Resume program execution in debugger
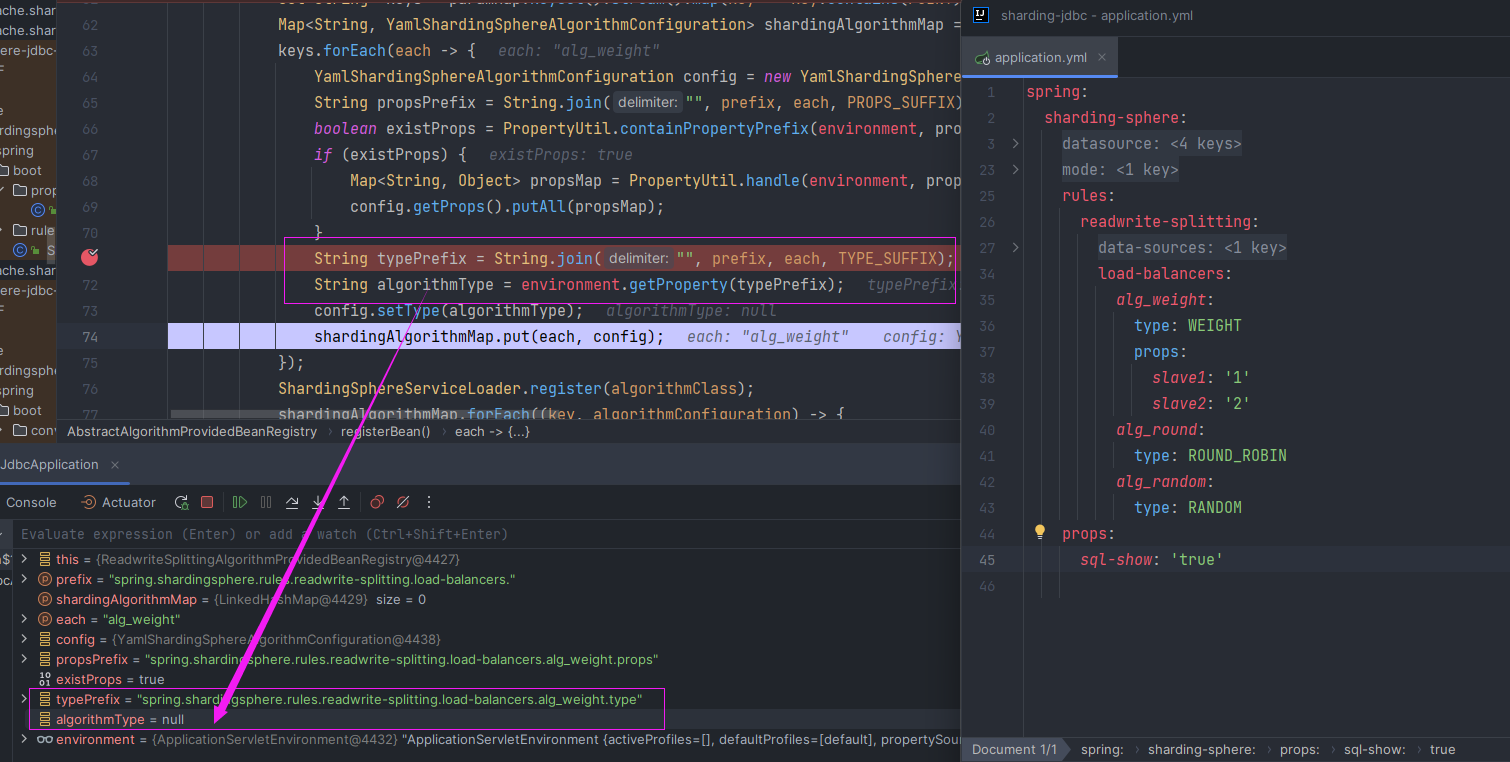The width and height of the screenshot is (1510, 762). click(240, 502)
